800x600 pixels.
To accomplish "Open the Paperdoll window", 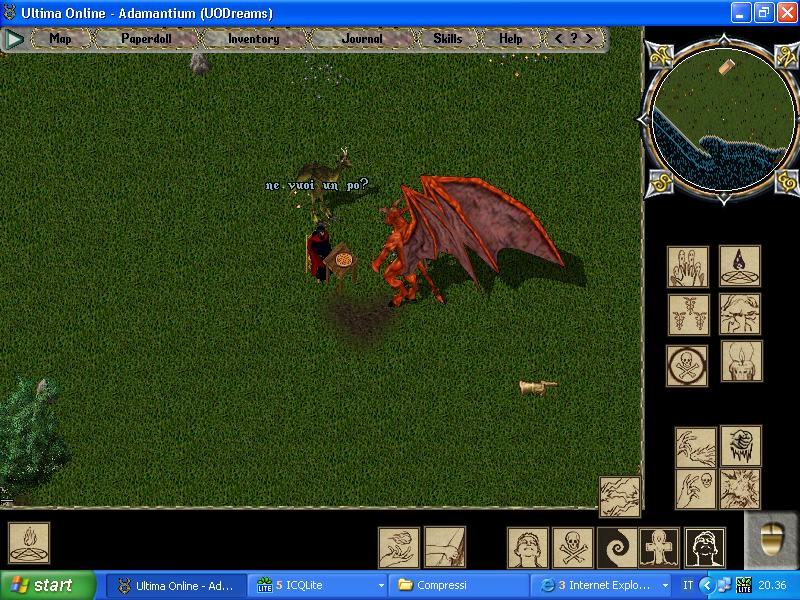I will (x=146, y=39).
